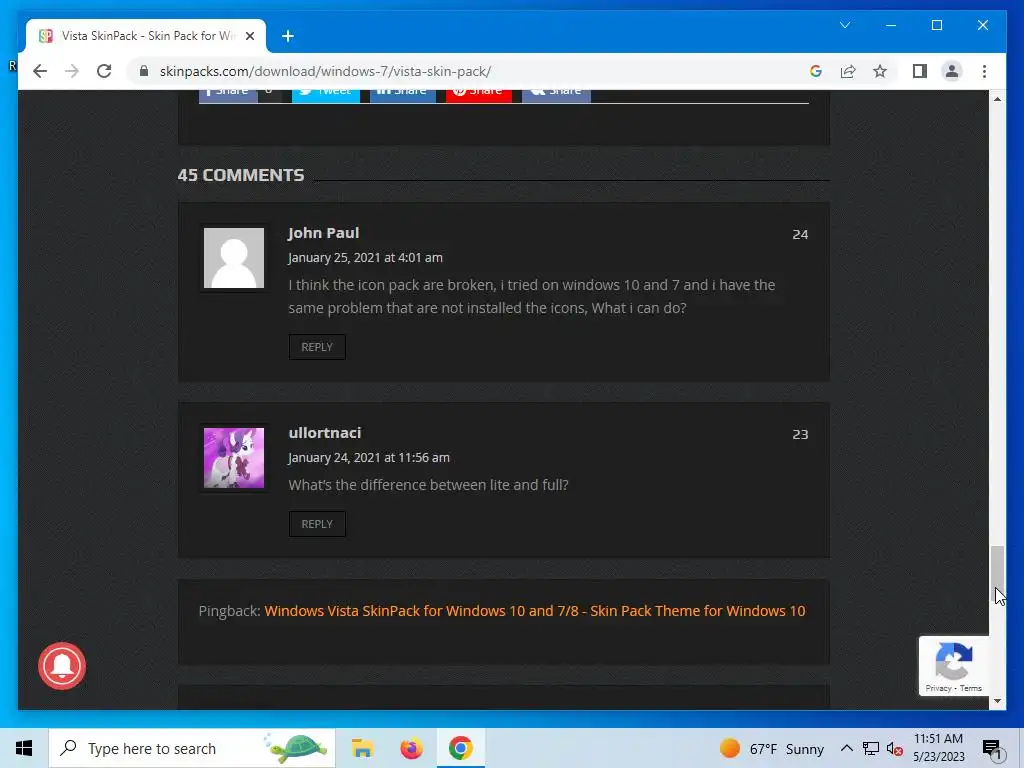Click the January 24, 2021 timestamp
The width and height of the screenshot is (1024, 768).
[369, 457]
